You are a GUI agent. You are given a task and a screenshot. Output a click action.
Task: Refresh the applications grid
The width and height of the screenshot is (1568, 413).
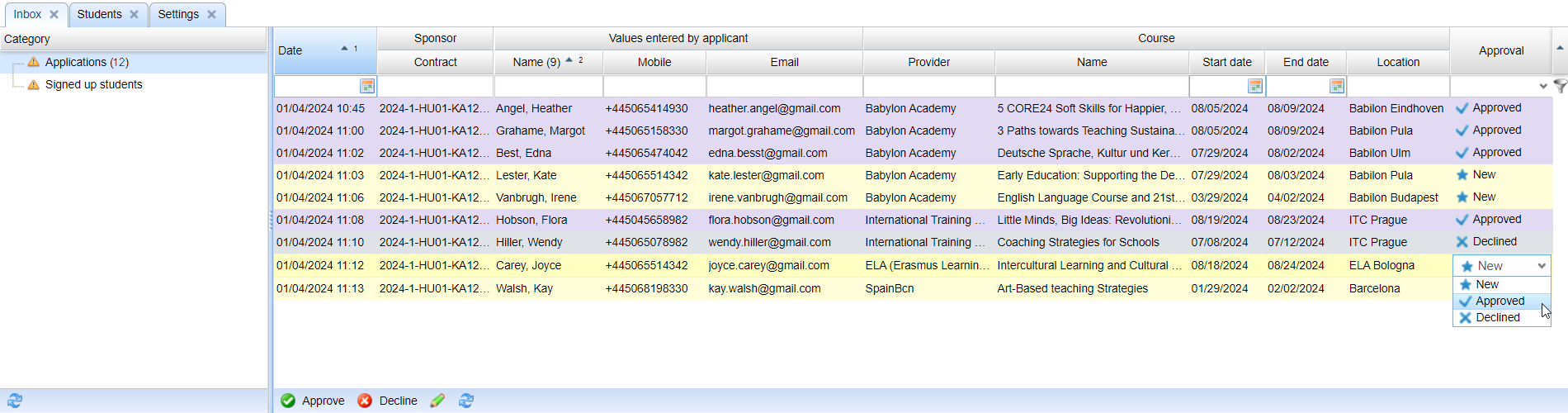click(466, 401)
